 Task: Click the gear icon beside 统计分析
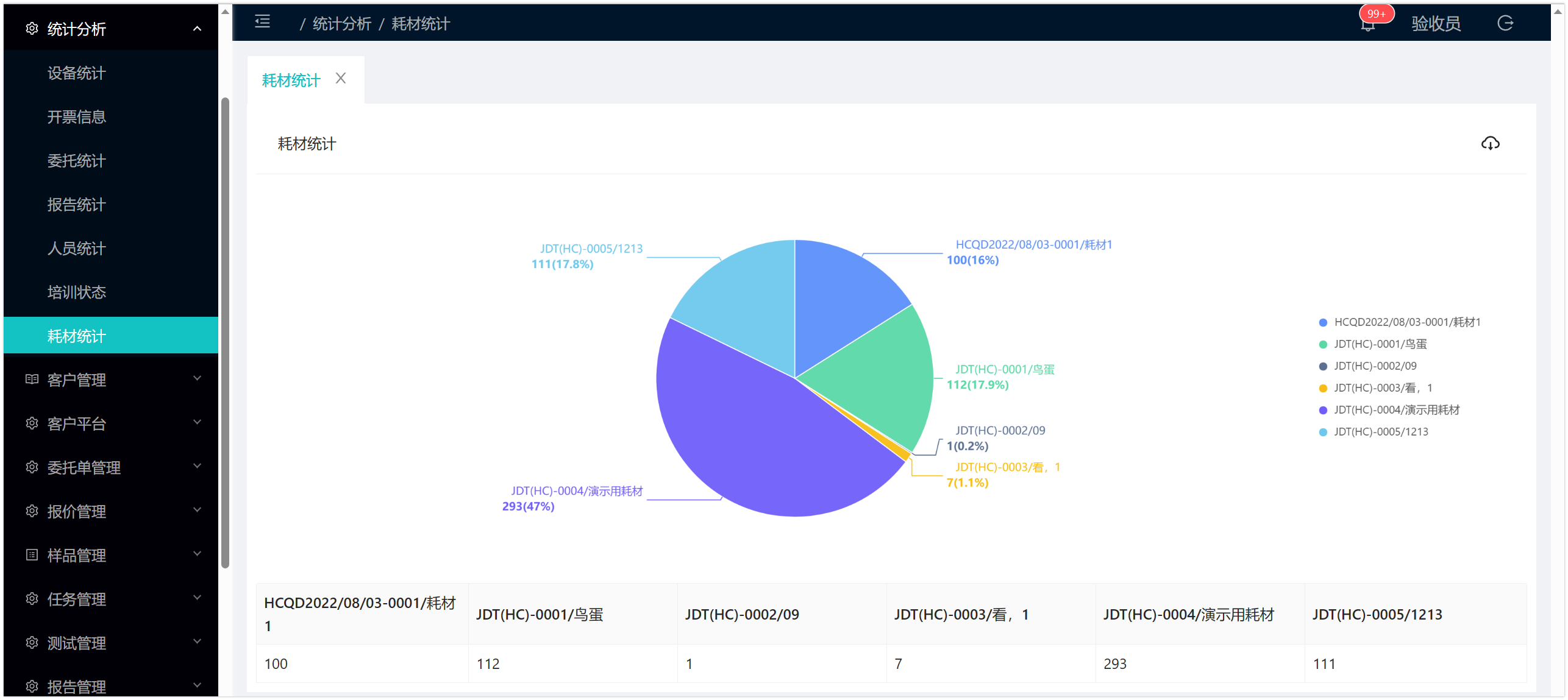32,29
